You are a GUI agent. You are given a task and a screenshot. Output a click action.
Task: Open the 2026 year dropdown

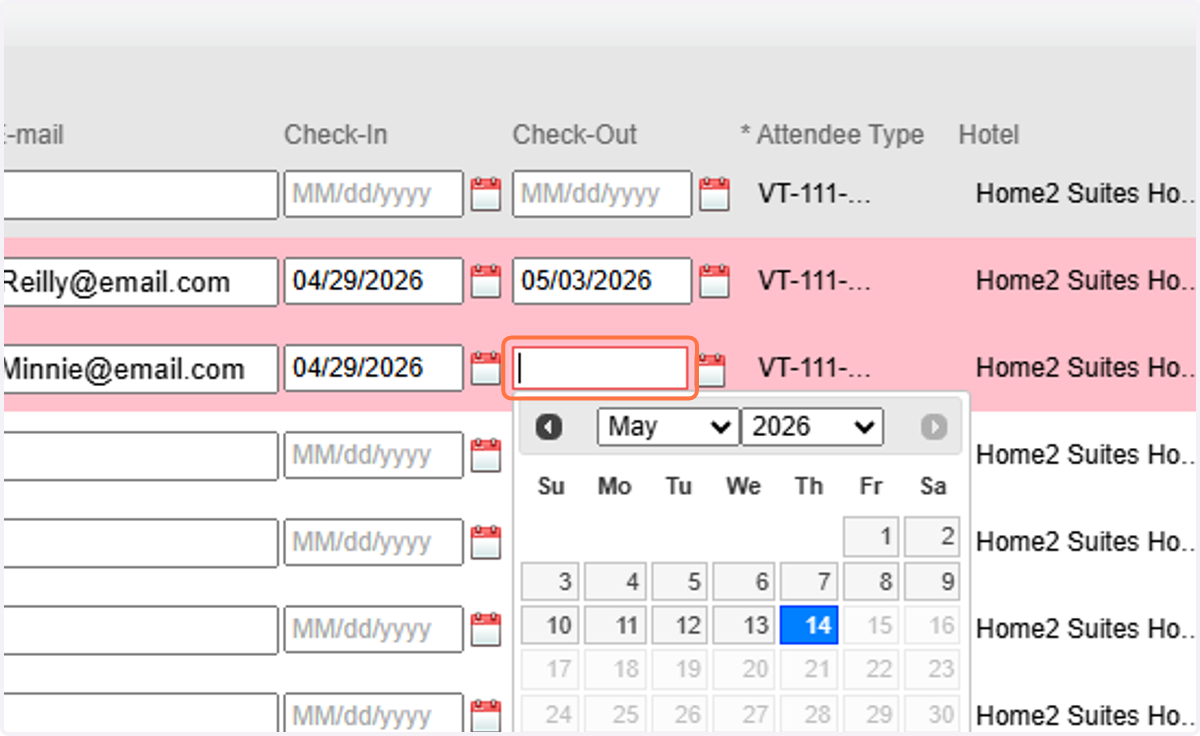(812, 427)
